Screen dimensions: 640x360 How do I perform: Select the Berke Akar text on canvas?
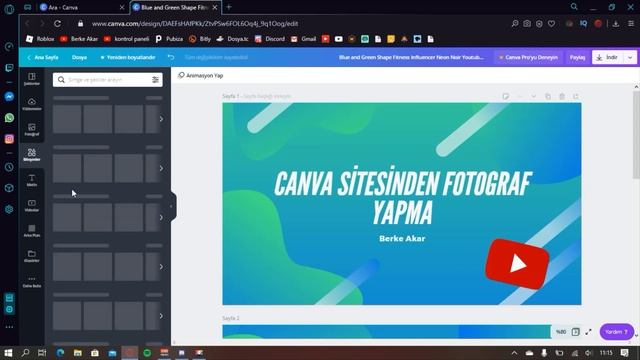point(402,238)
